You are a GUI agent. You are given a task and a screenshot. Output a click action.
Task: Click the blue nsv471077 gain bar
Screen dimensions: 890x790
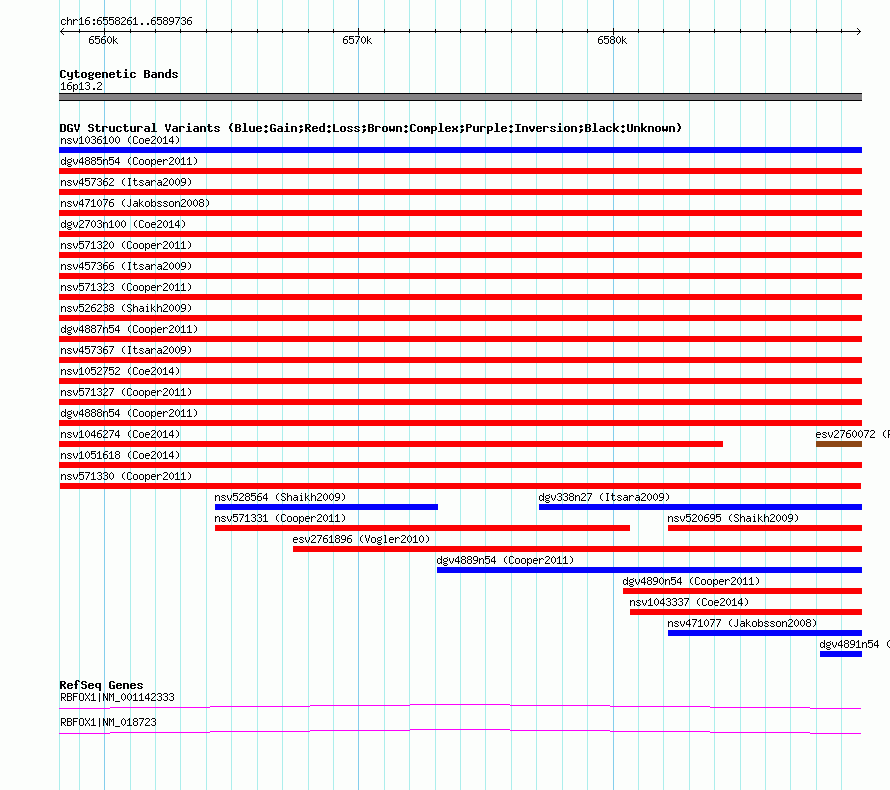pos(765,633)
